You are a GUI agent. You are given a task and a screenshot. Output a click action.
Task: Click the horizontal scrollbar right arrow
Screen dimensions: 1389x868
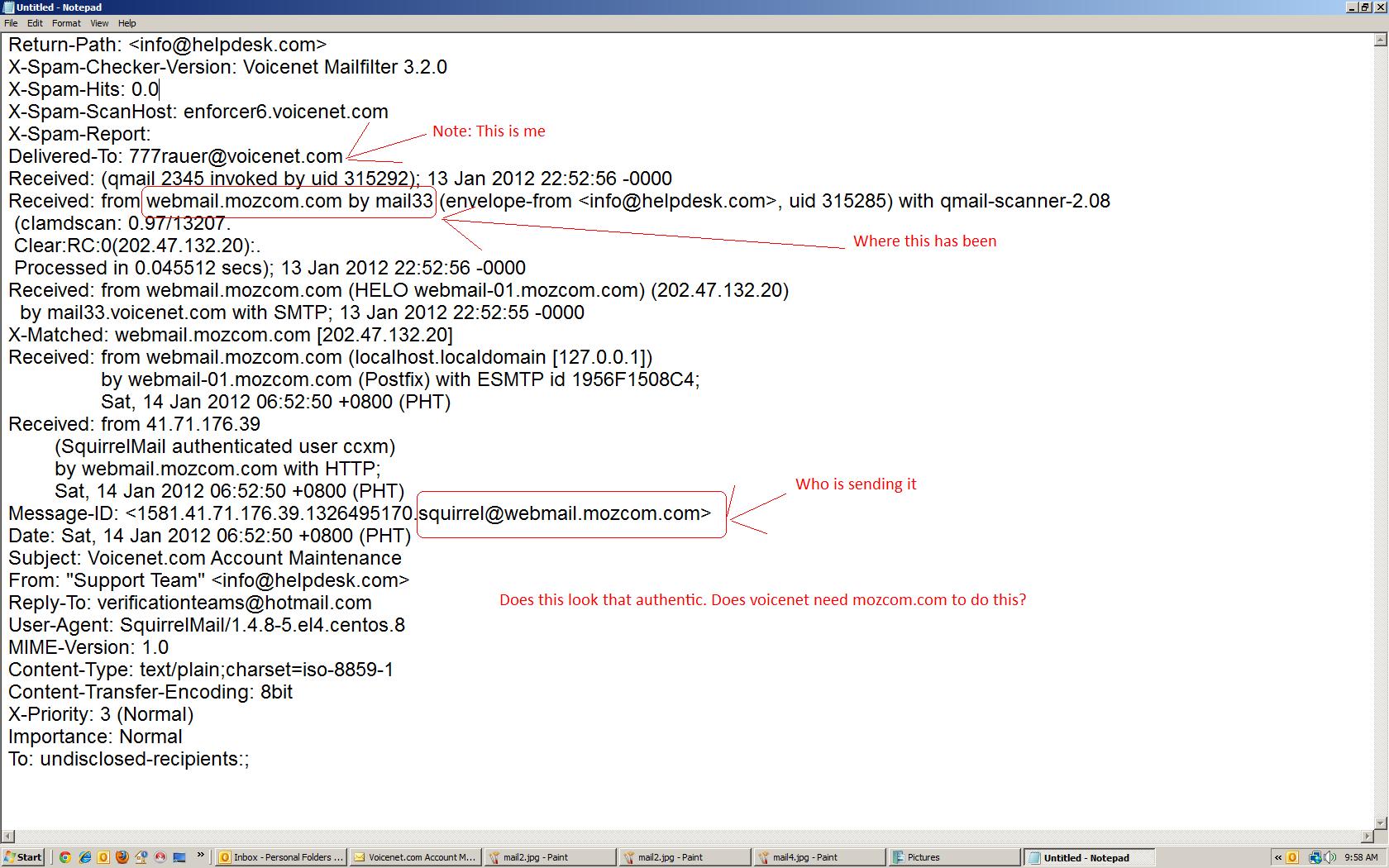click(1367, 837)
